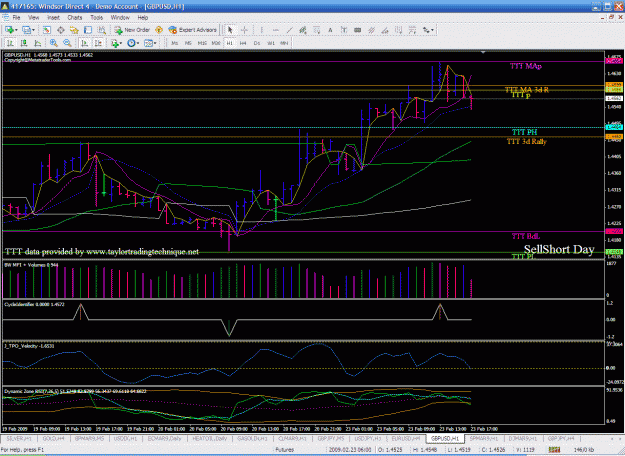The image size is (625, 456).
Task: Switch chart to candlesticks mode
Action: pos(24,43)
